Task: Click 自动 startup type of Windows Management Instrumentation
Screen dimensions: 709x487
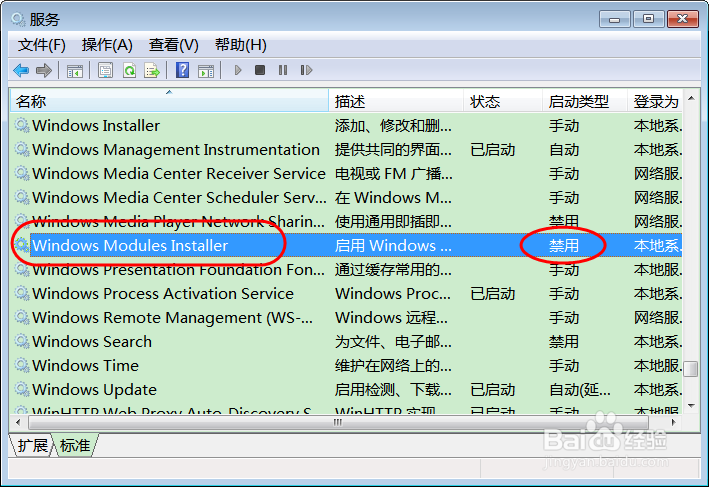Action: pyautogui.click(x=563, y=150)
